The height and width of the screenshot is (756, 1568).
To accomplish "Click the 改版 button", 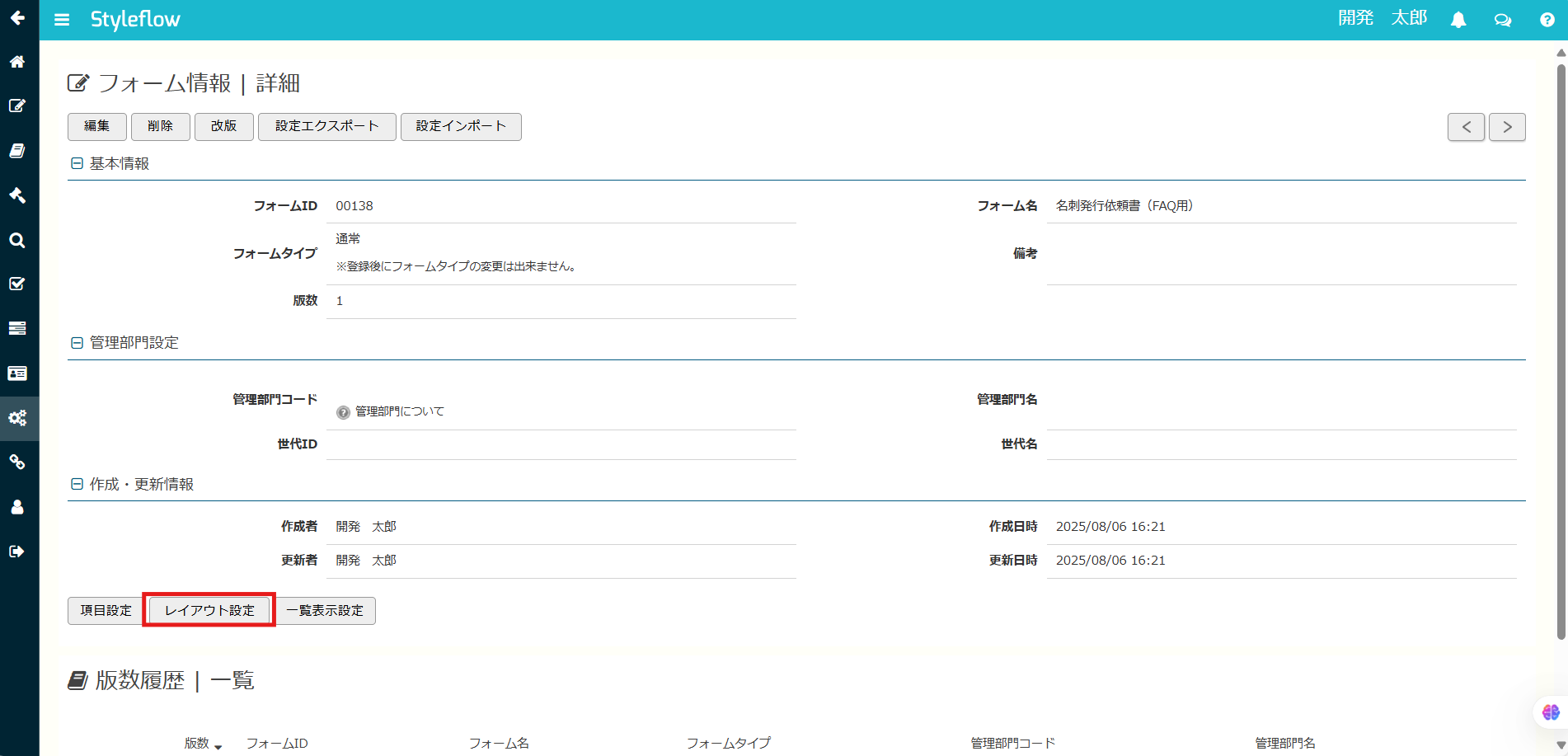I will (x=224, y=127).
